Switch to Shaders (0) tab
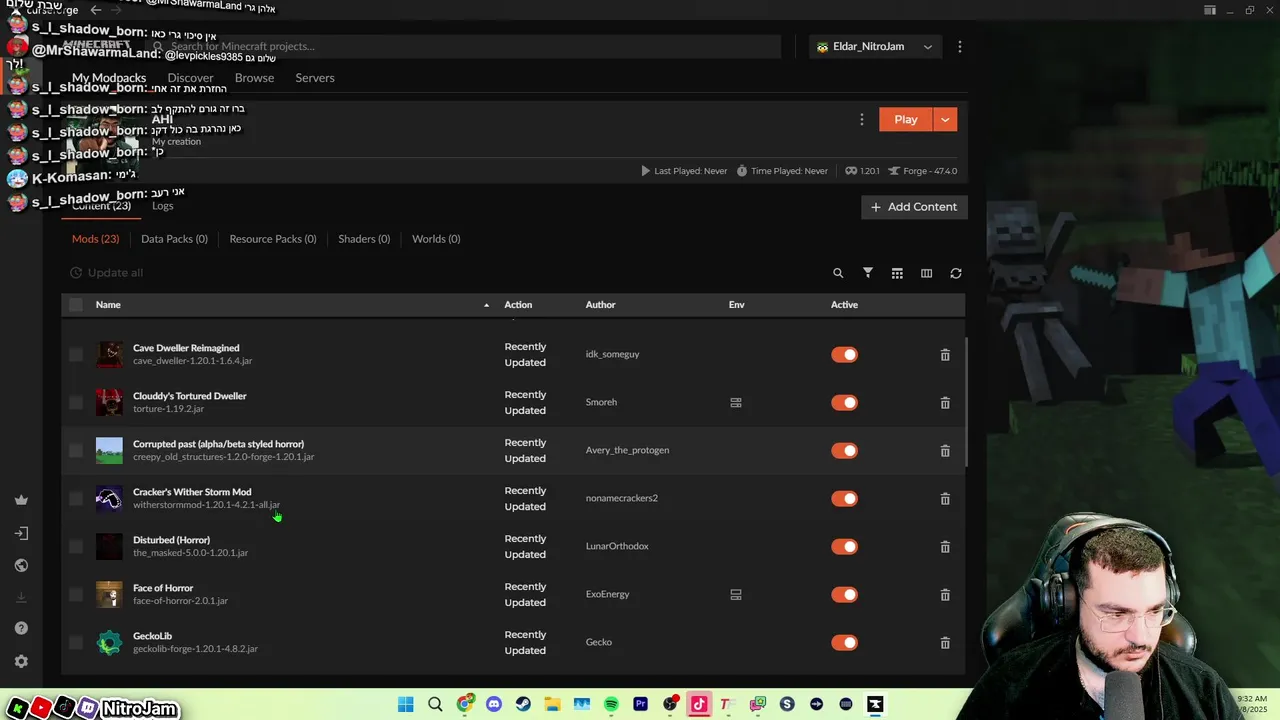 tap(364, 239)
